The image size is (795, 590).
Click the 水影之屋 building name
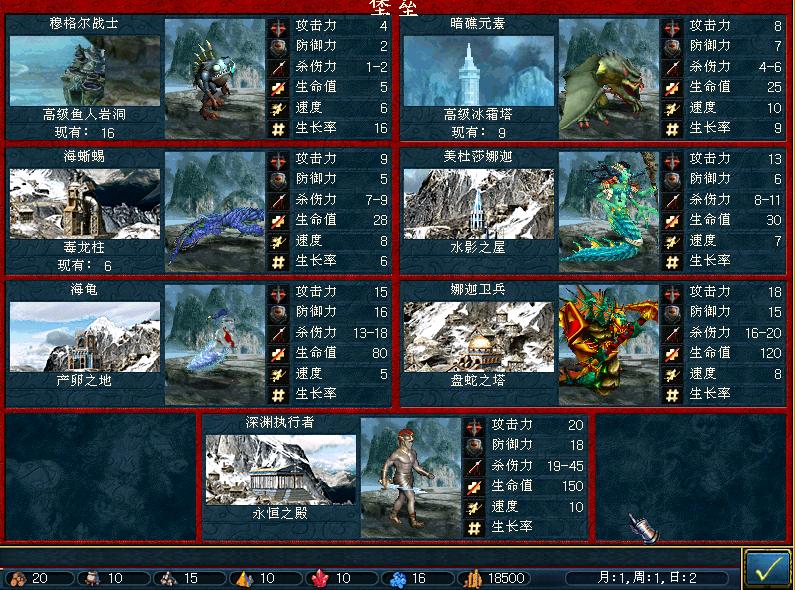[479, 247]
